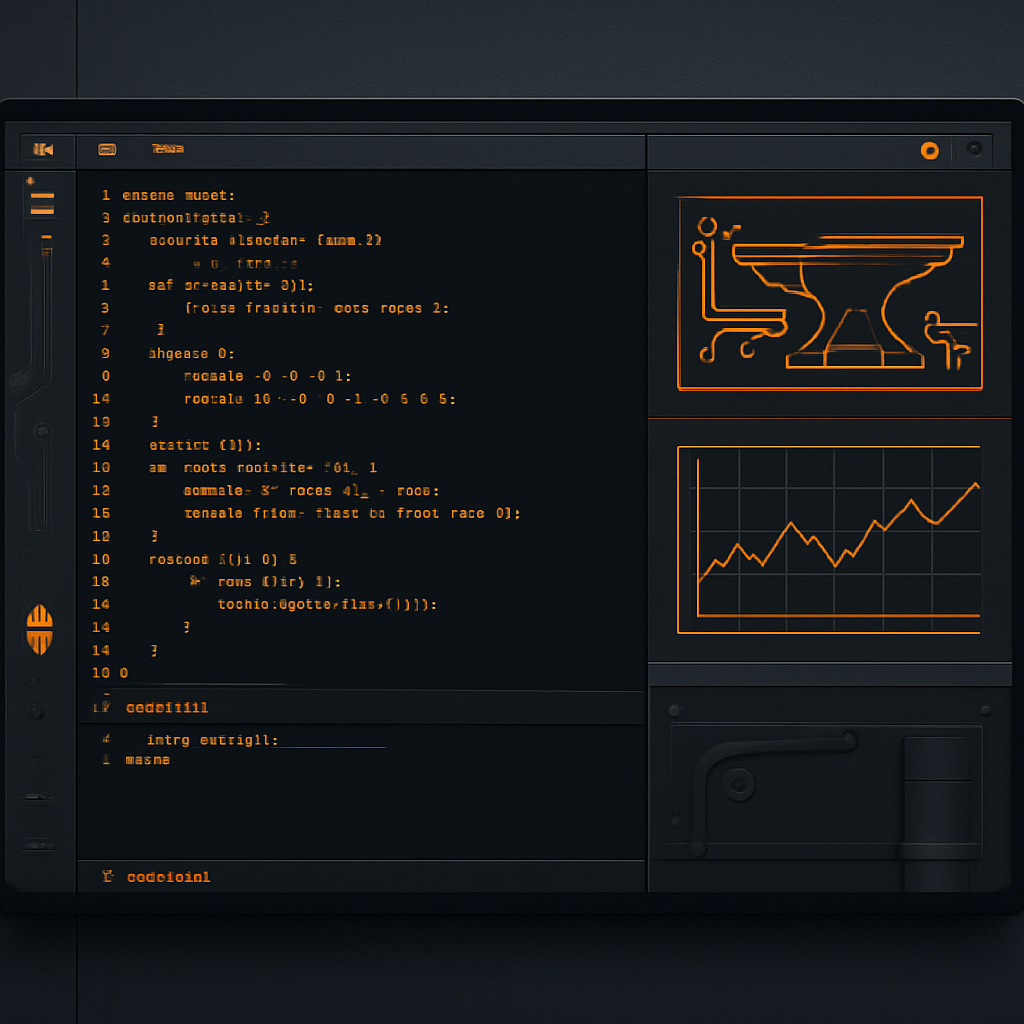This screenshot has height=1024, width=1024.
Task: Switch to the Tewa tab in the toolbar
Action: 168,149
